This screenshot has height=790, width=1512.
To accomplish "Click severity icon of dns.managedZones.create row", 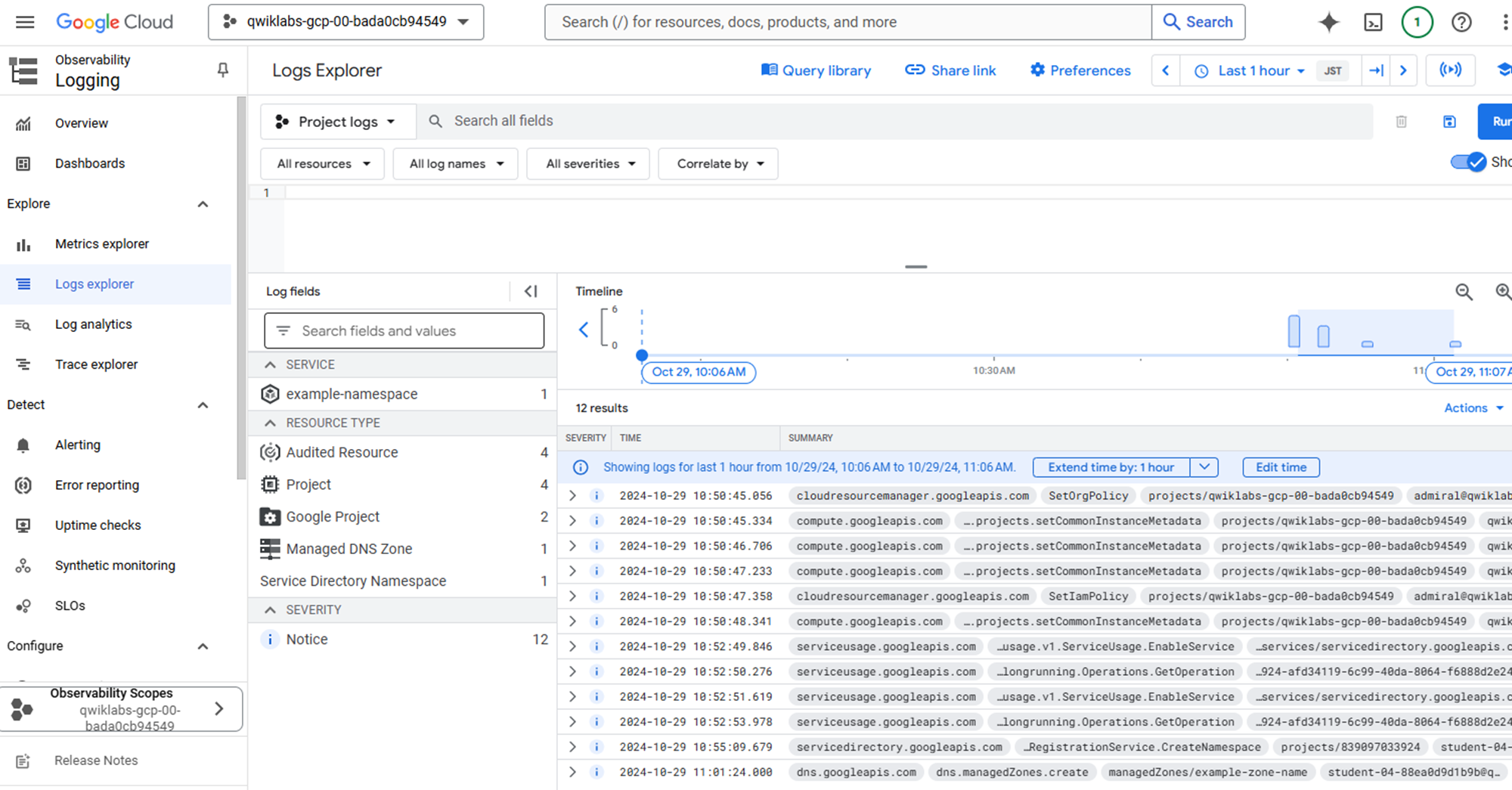I will tap(596, 772).
